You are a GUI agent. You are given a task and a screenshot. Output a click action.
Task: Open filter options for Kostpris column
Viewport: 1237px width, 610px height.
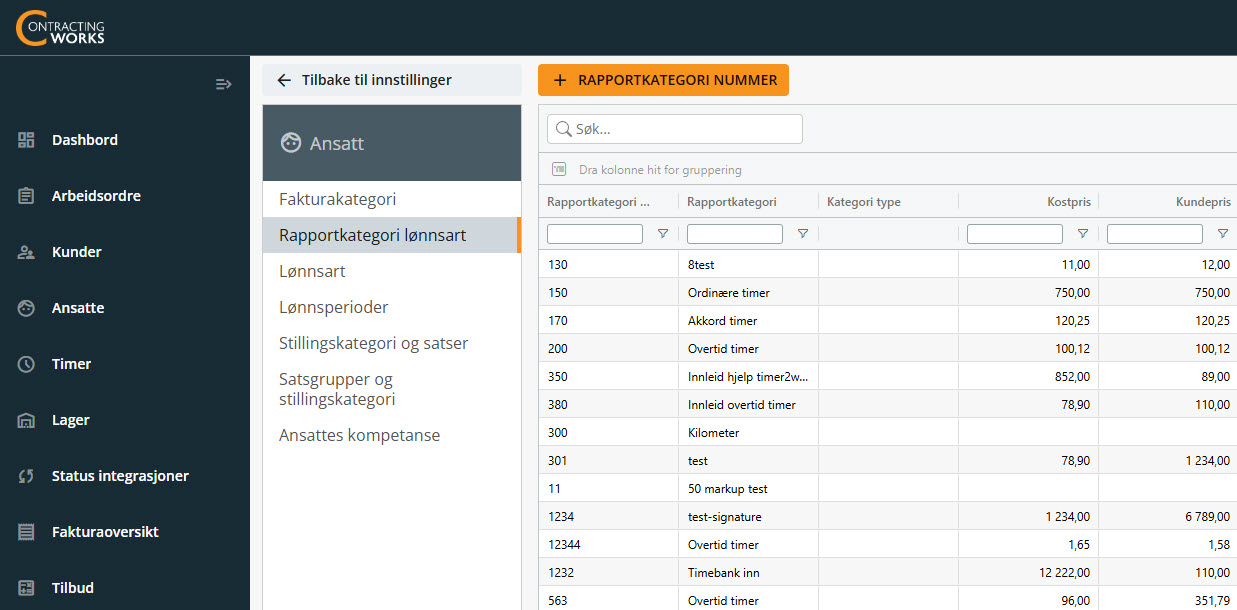click(1082, 234)
